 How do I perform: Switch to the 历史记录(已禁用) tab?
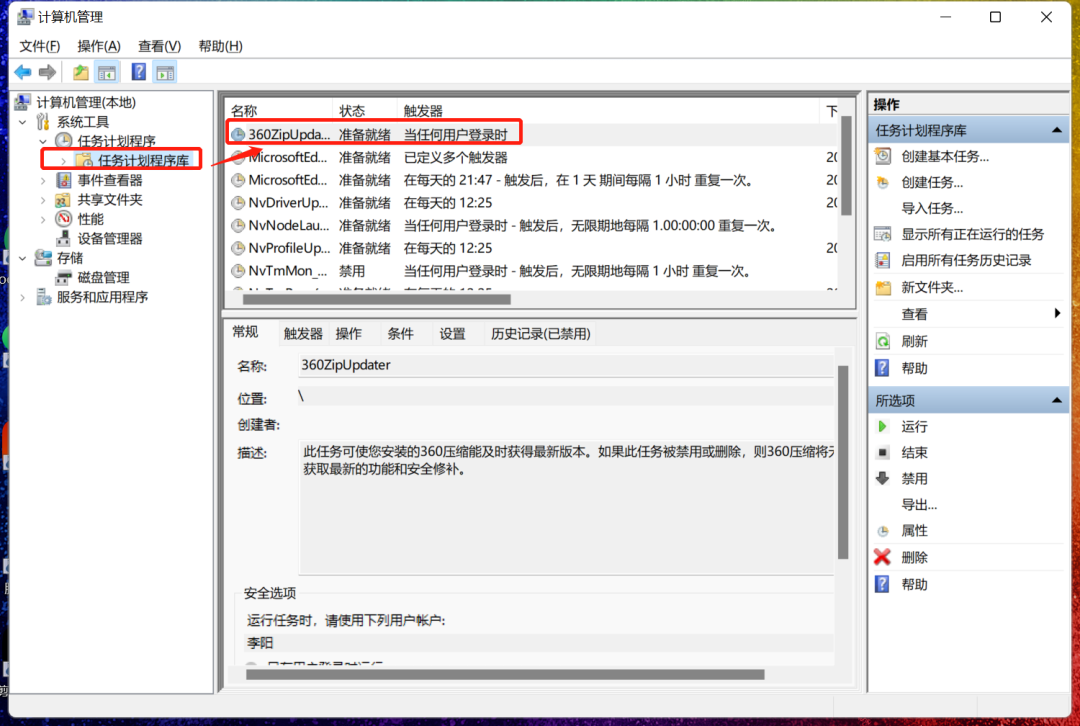point(541,333)
